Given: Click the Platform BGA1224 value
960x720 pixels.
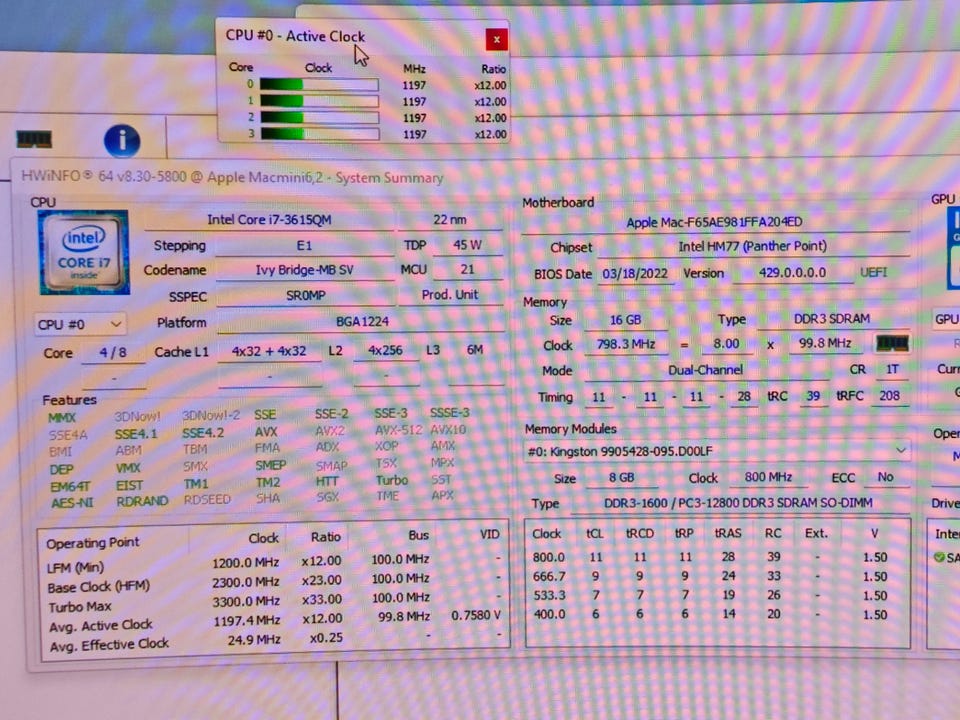Looking at the screenshot, I should [x=361, y=322].
